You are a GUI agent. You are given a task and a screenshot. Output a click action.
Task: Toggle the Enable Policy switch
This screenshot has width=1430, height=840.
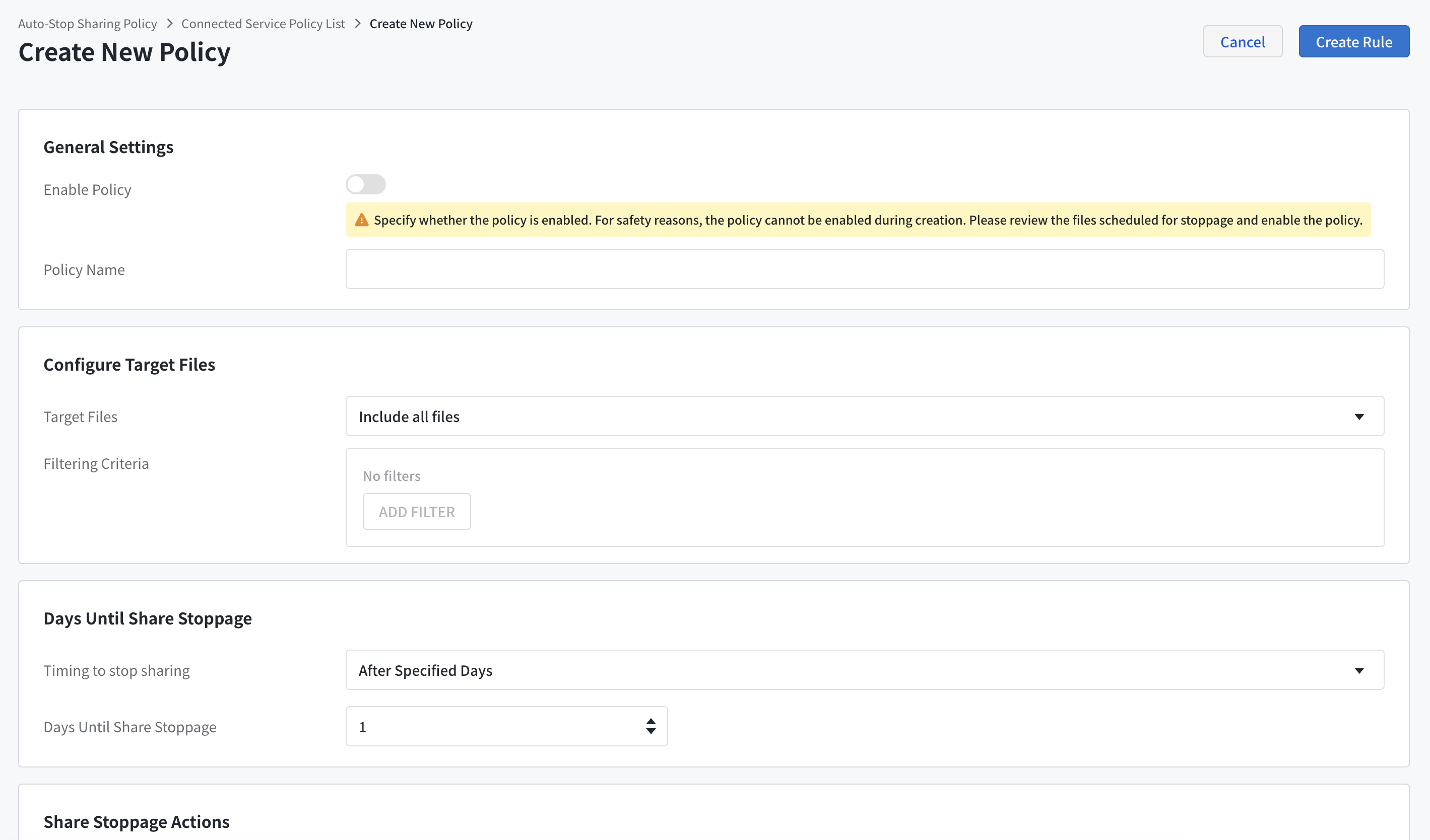pyautogui.click(x=365, y=184)
